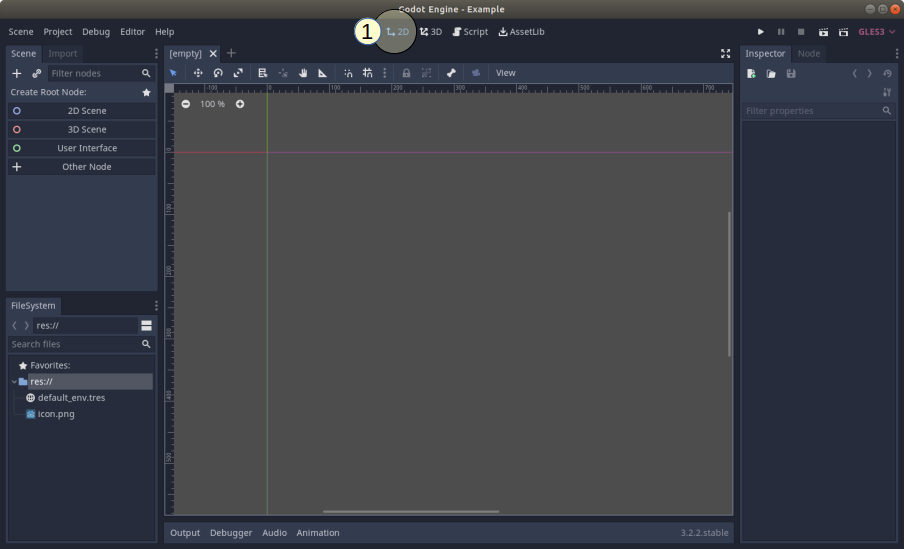This screenshot has height=549, width=910.
Task: Switch to the Node dock tab
Action: 808,53
